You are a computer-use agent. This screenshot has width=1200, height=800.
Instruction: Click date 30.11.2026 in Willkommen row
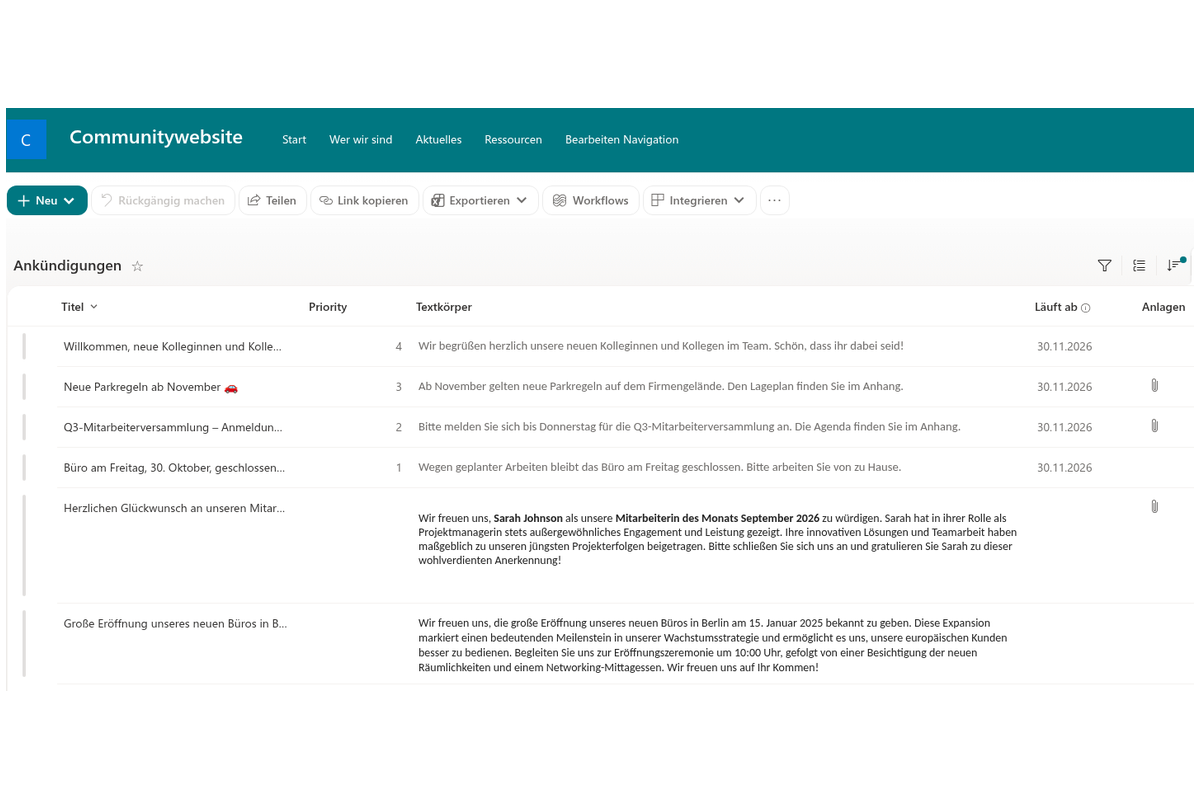click(x=1064, y=347)
